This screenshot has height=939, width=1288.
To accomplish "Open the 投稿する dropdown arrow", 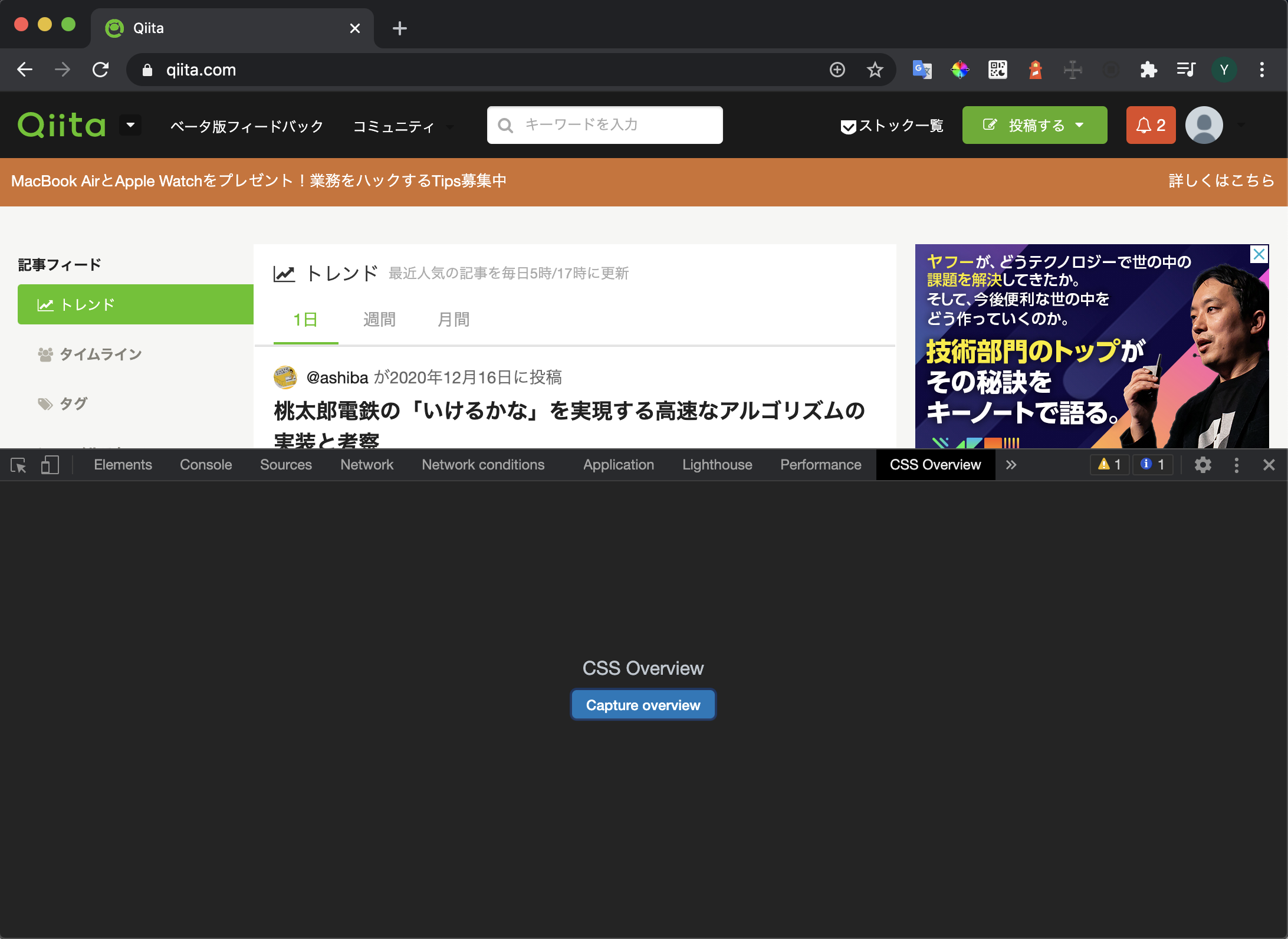I will click(1080, 125).
